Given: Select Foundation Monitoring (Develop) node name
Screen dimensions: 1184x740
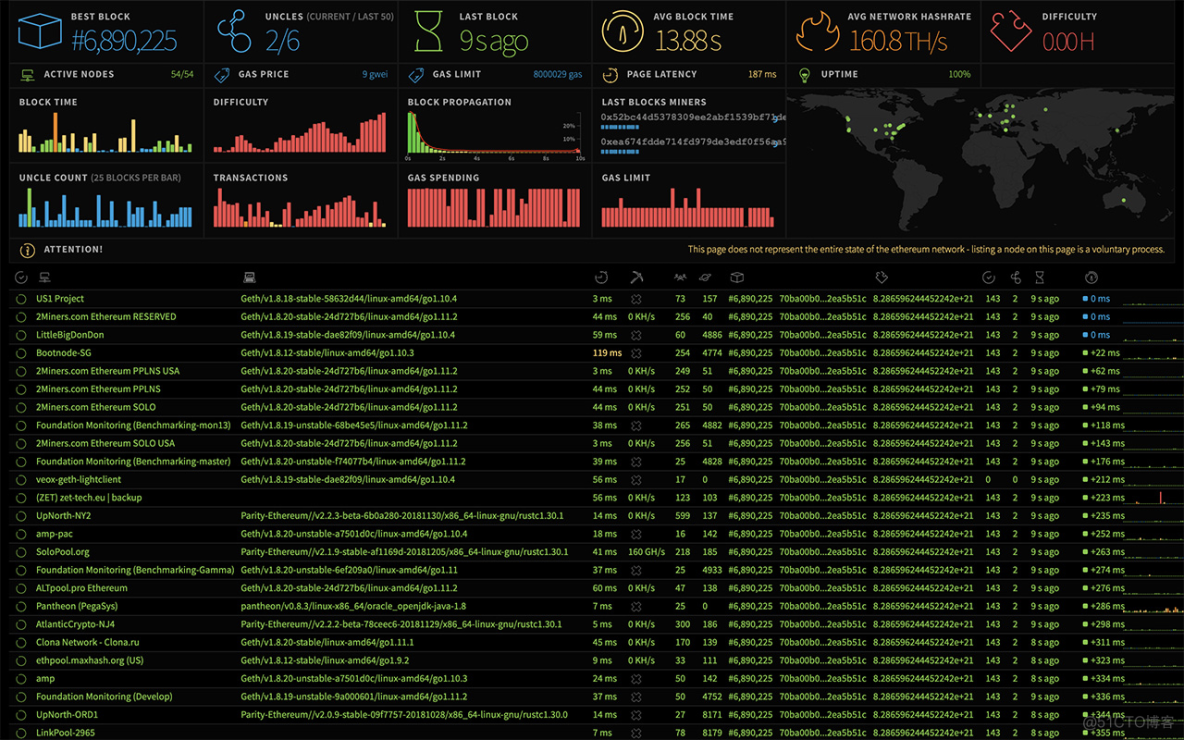Looking at the screenshot, I should (x=104, y=698).
